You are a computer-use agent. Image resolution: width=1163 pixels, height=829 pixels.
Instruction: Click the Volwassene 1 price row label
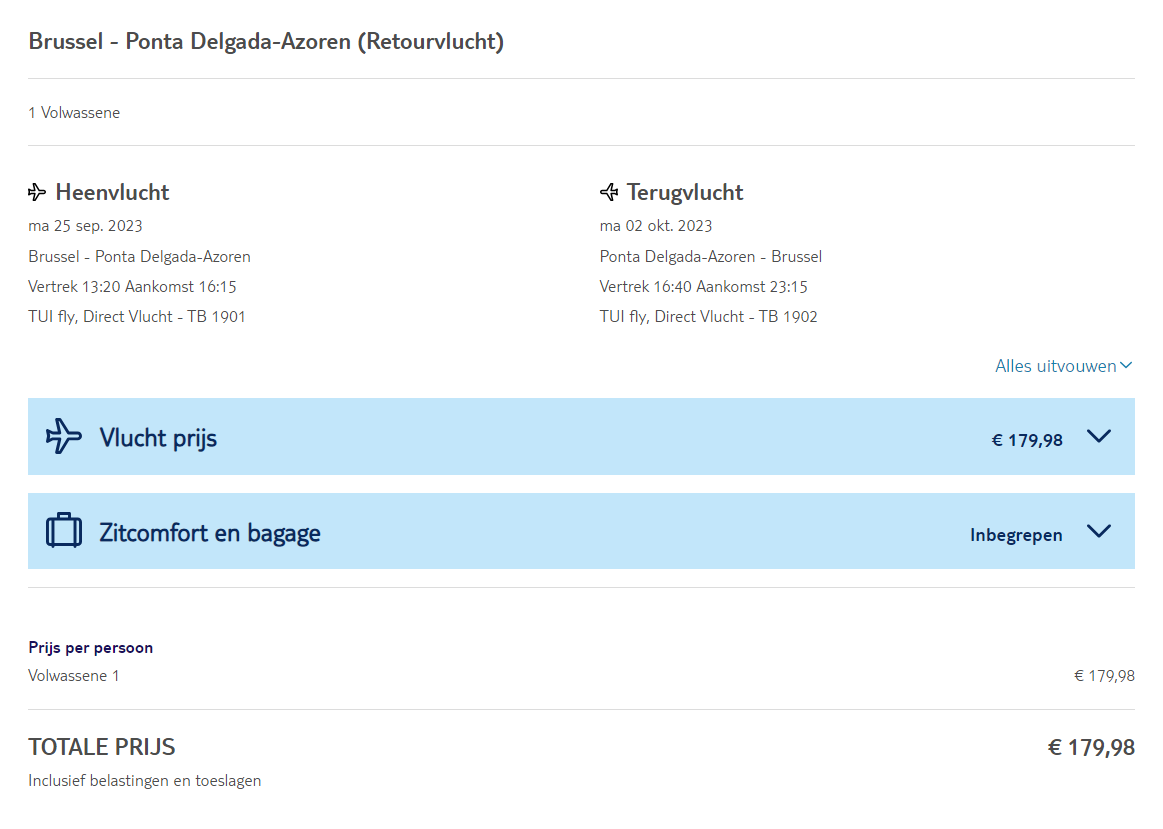pos(74,676)
